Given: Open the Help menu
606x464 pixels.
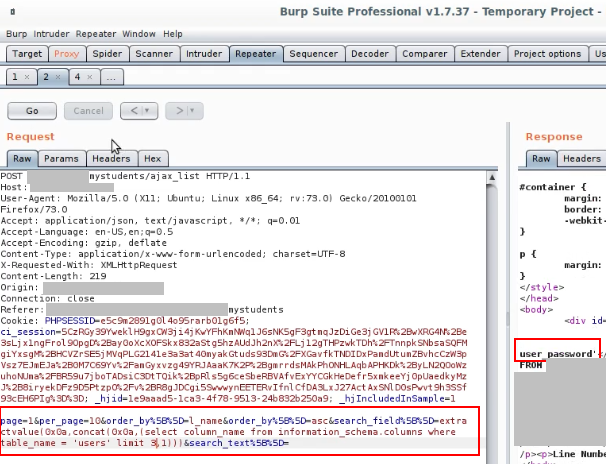Looking at the screenshot, I should point(172,34).
